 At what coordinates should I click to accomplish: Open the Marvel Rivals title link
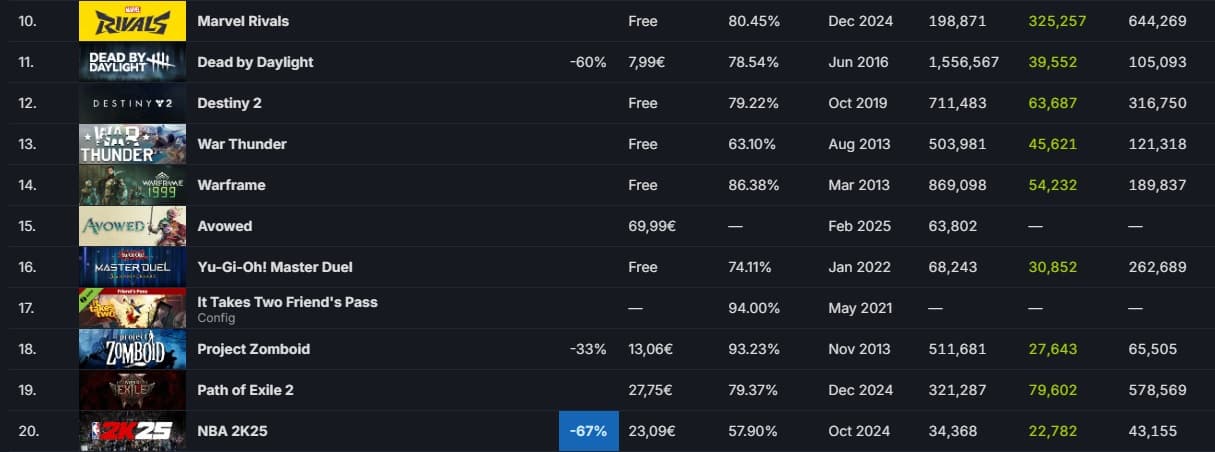tap(244, 21)
